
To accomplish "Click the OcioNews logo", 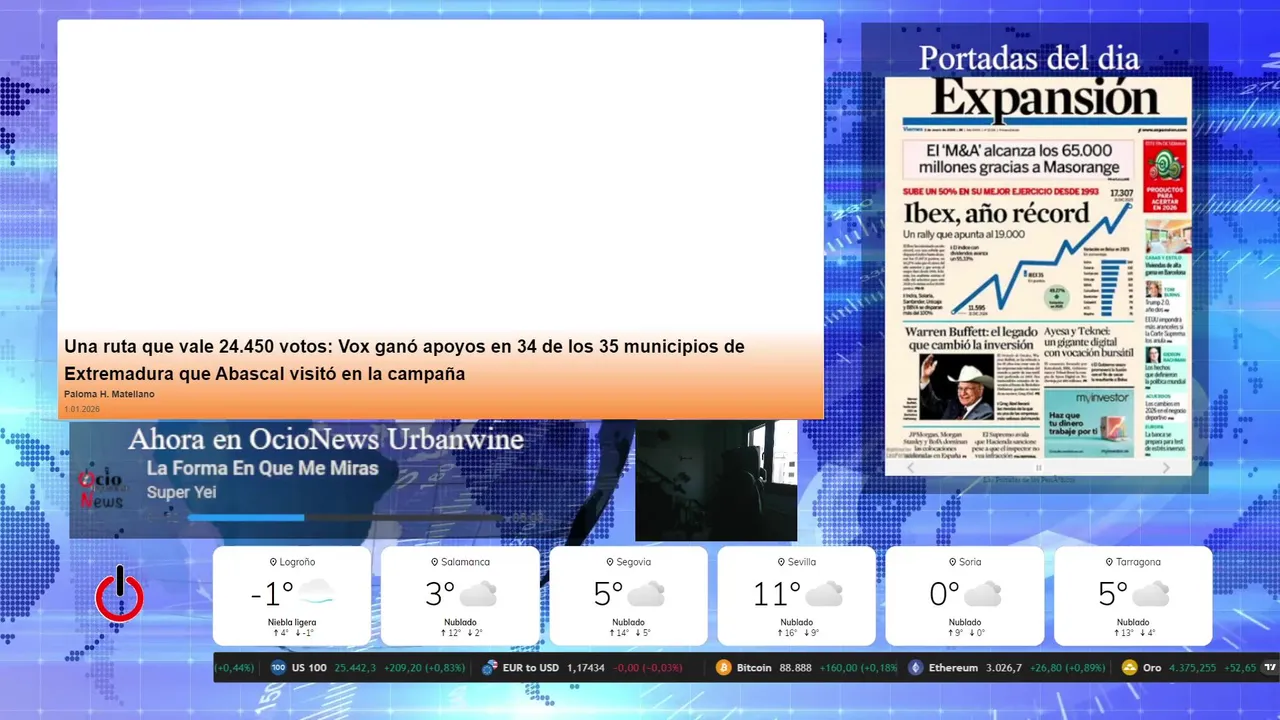I will point(101,488).
